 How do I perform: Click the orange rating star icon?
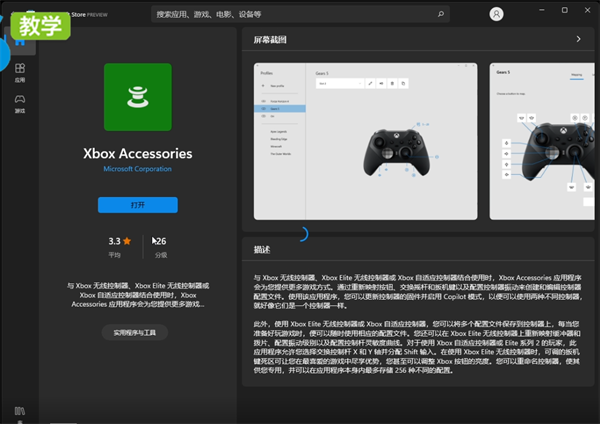point(127,241)
